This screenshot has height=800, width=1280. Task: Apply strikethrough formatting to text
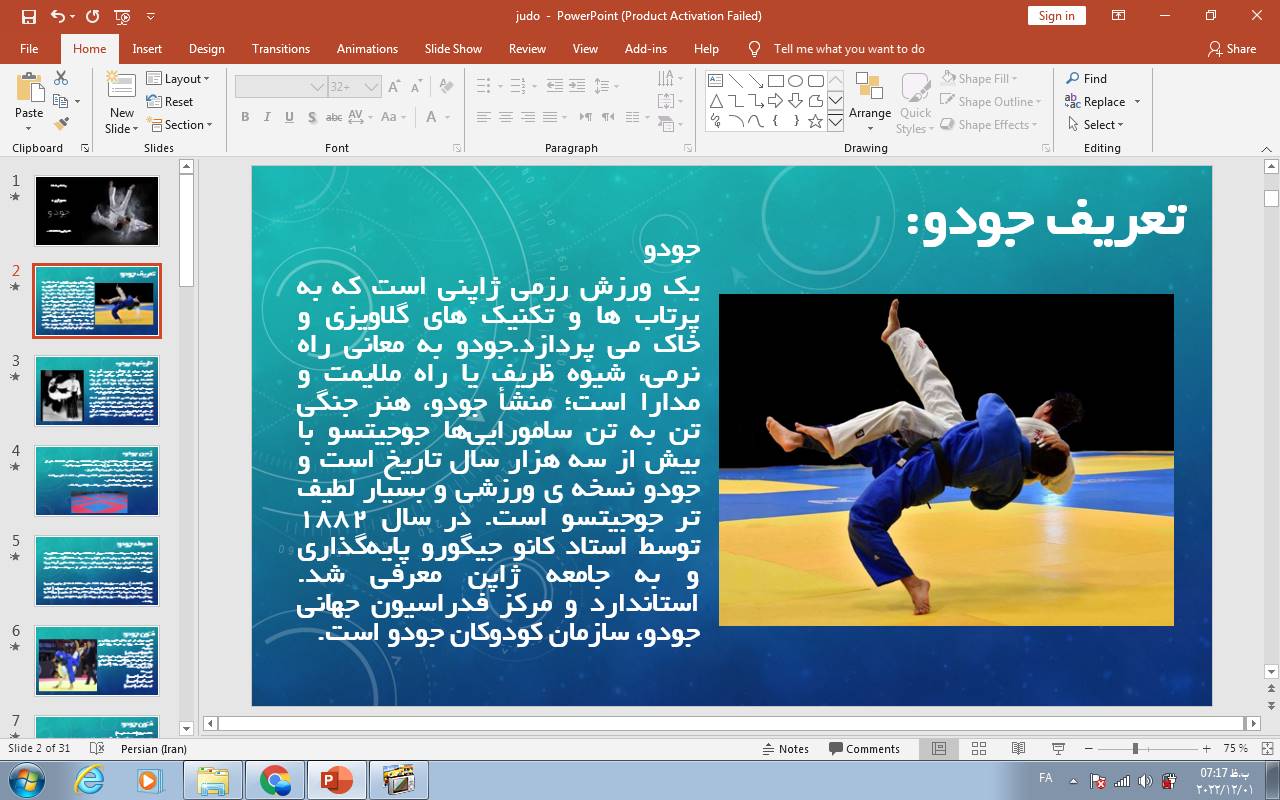tap(334, 116)
